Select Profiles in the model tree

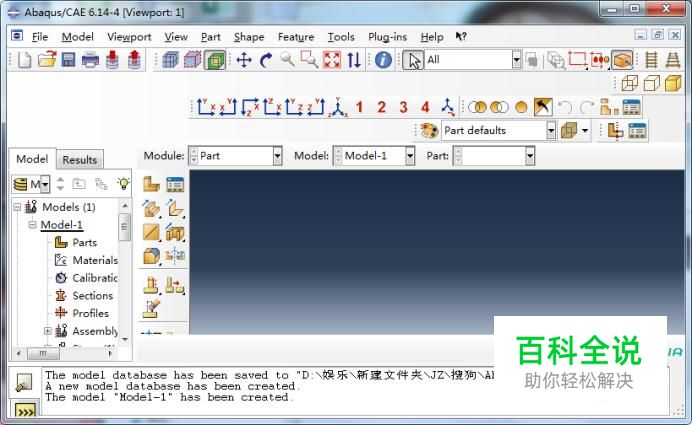tap(90, 313)
